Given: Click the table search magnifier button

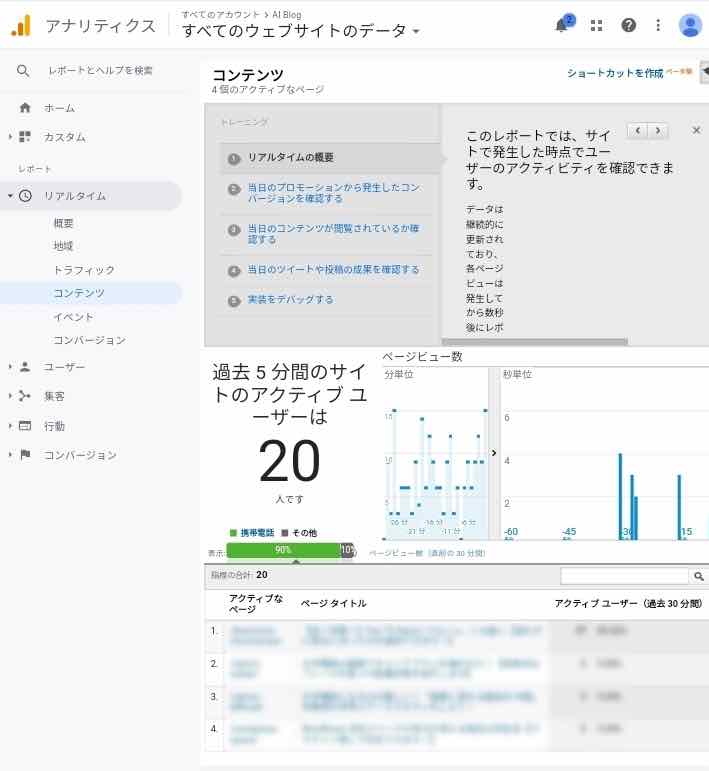Looking at the screenshot, I should pos(698,576).
